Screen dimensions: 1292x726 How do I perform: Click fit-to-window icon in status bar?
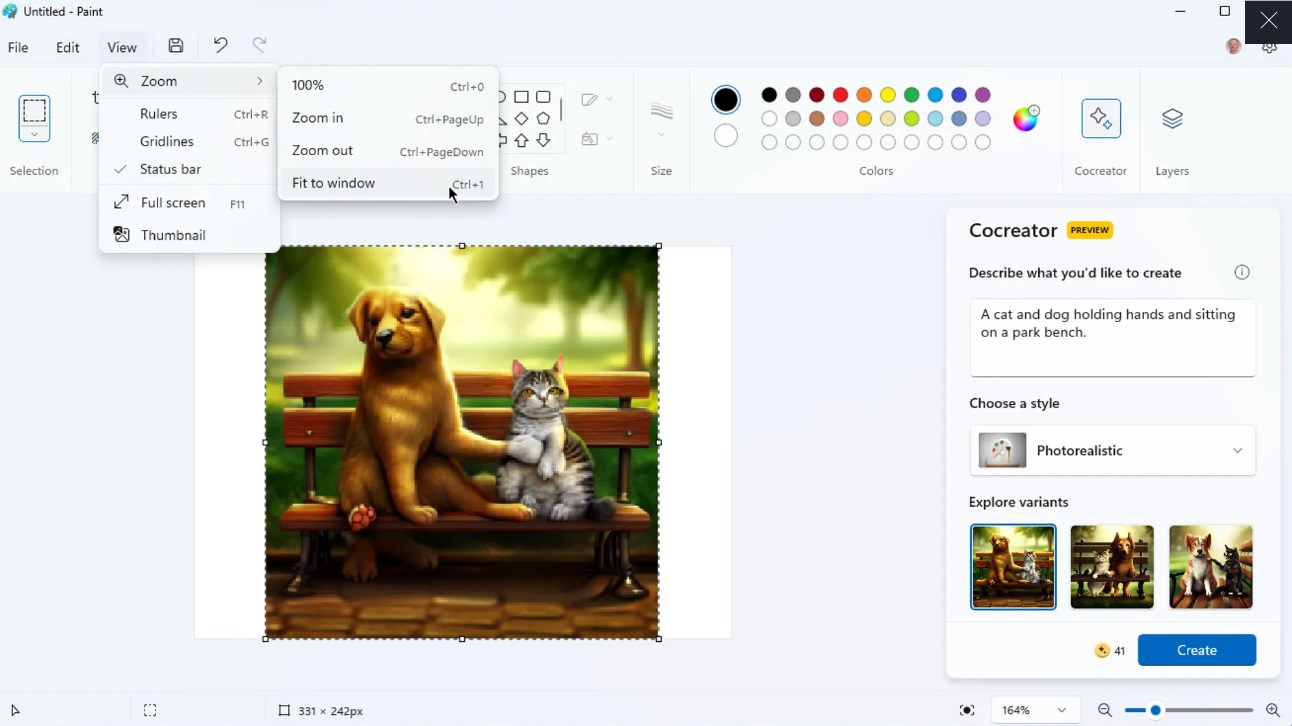967,710
